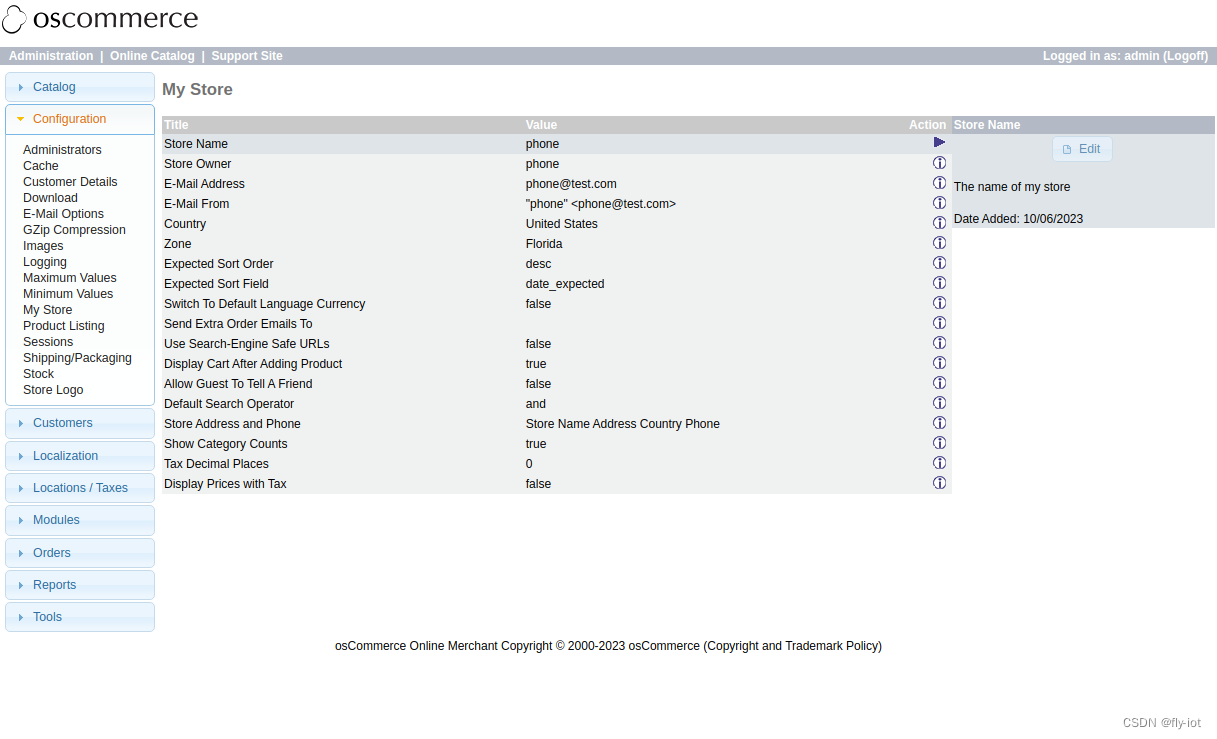1217x739 pixels.
Task: Open info for Use Search-Engine Safe URLs
Action: [x=939, y=343]
